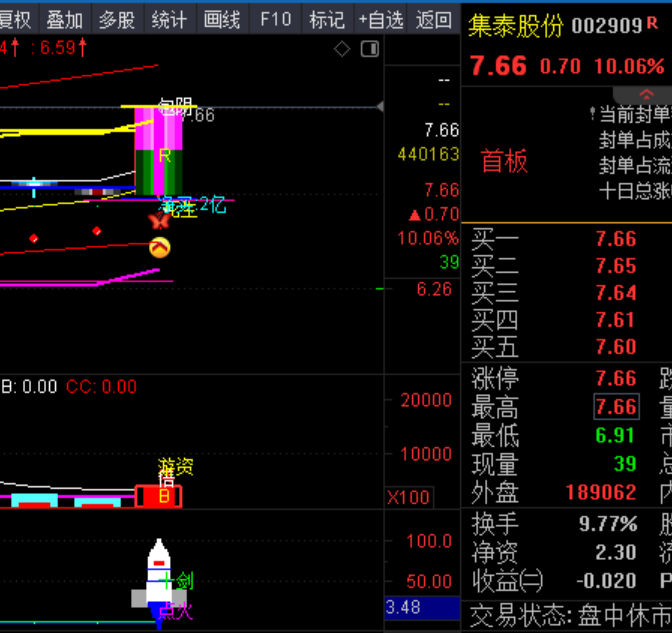Click the 交易状态 status line
The height and width of the screenshot is (633, 672).
[x=570, y=616]
